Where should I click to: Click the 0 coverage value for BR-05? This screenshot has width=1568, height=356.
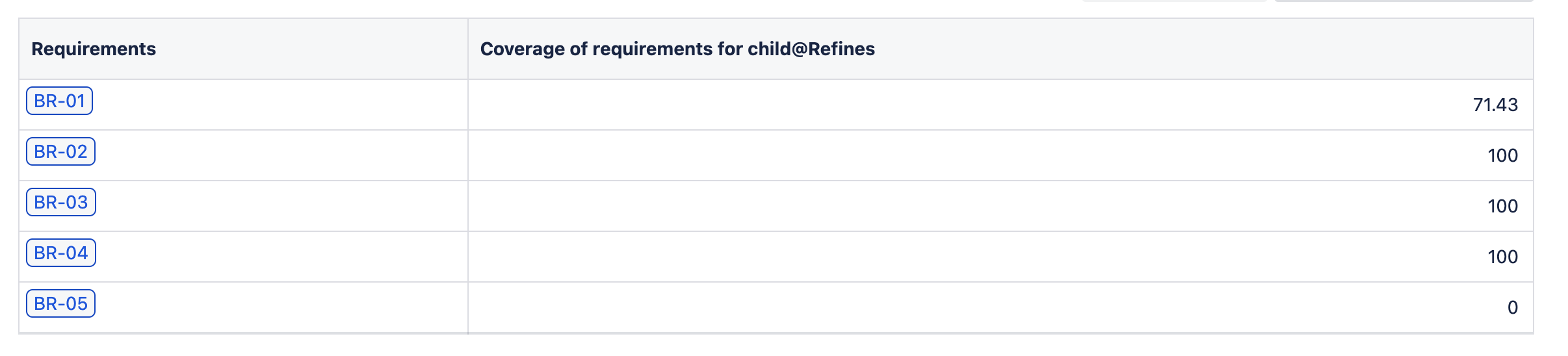tap(1512, 308)
